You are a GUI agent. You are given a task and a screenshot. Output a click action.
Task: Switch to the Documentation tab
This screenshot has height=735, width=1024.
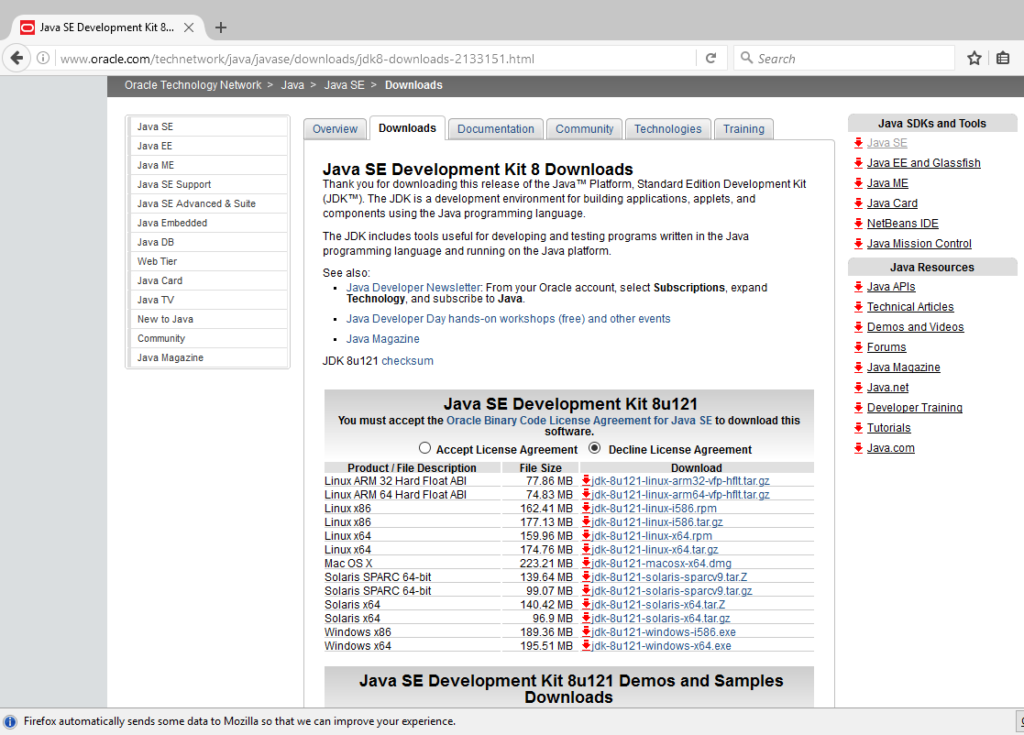(x=495, y=128)
